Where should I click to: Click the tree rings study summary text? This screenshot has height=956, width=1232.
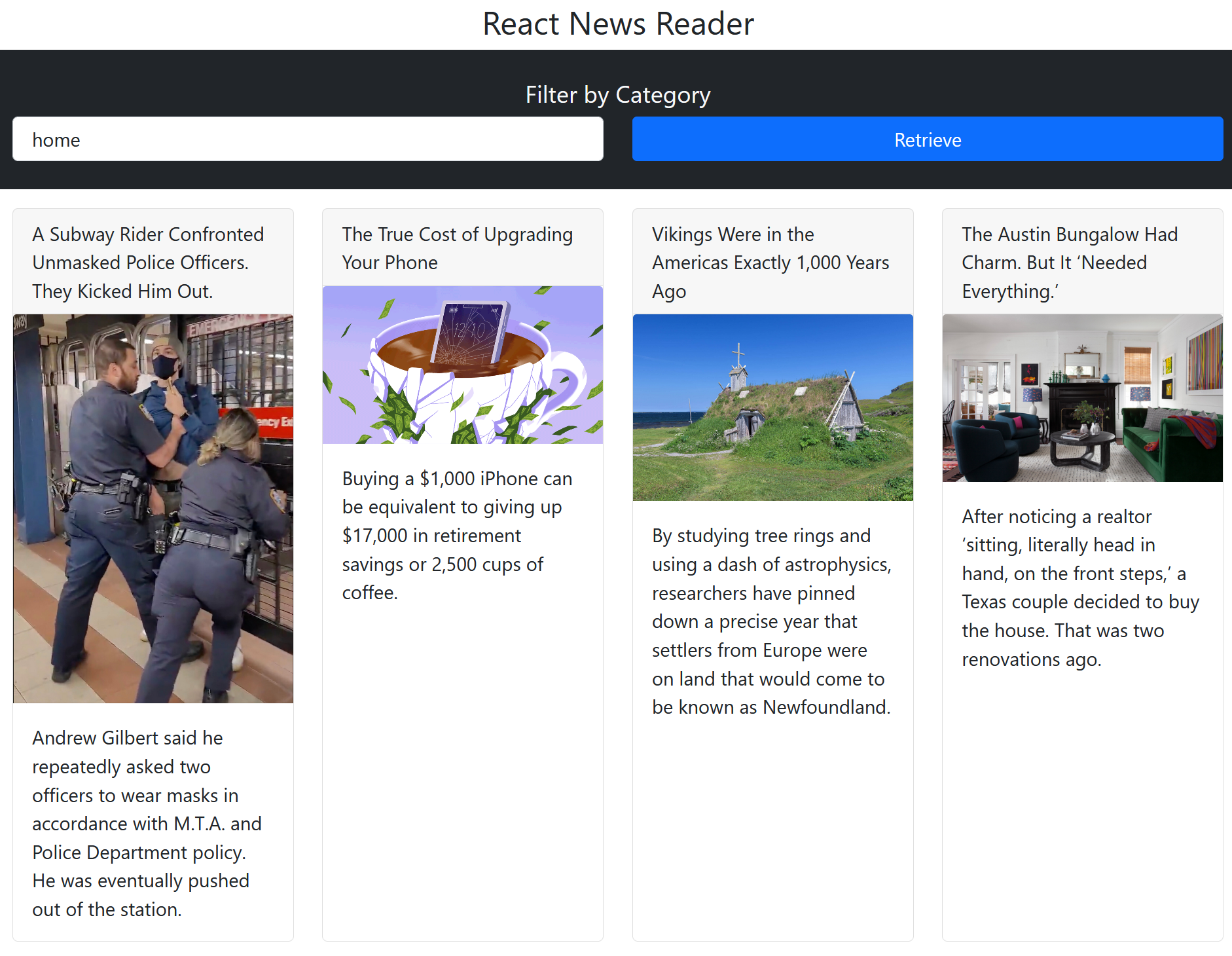click(x=771, y=621)
